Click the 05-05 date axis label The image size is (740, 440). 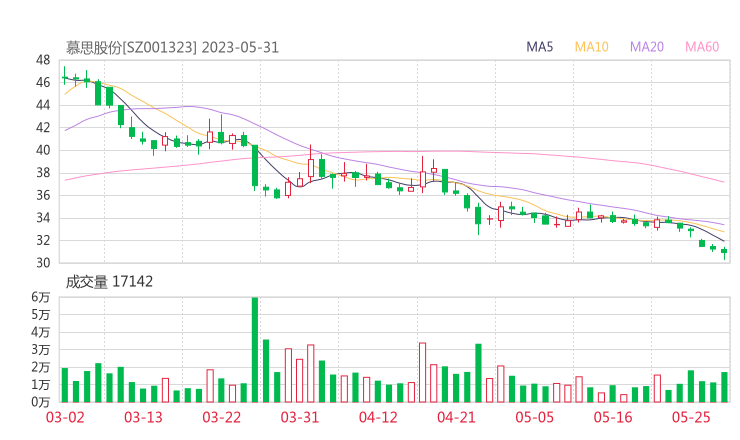point(535,417)
